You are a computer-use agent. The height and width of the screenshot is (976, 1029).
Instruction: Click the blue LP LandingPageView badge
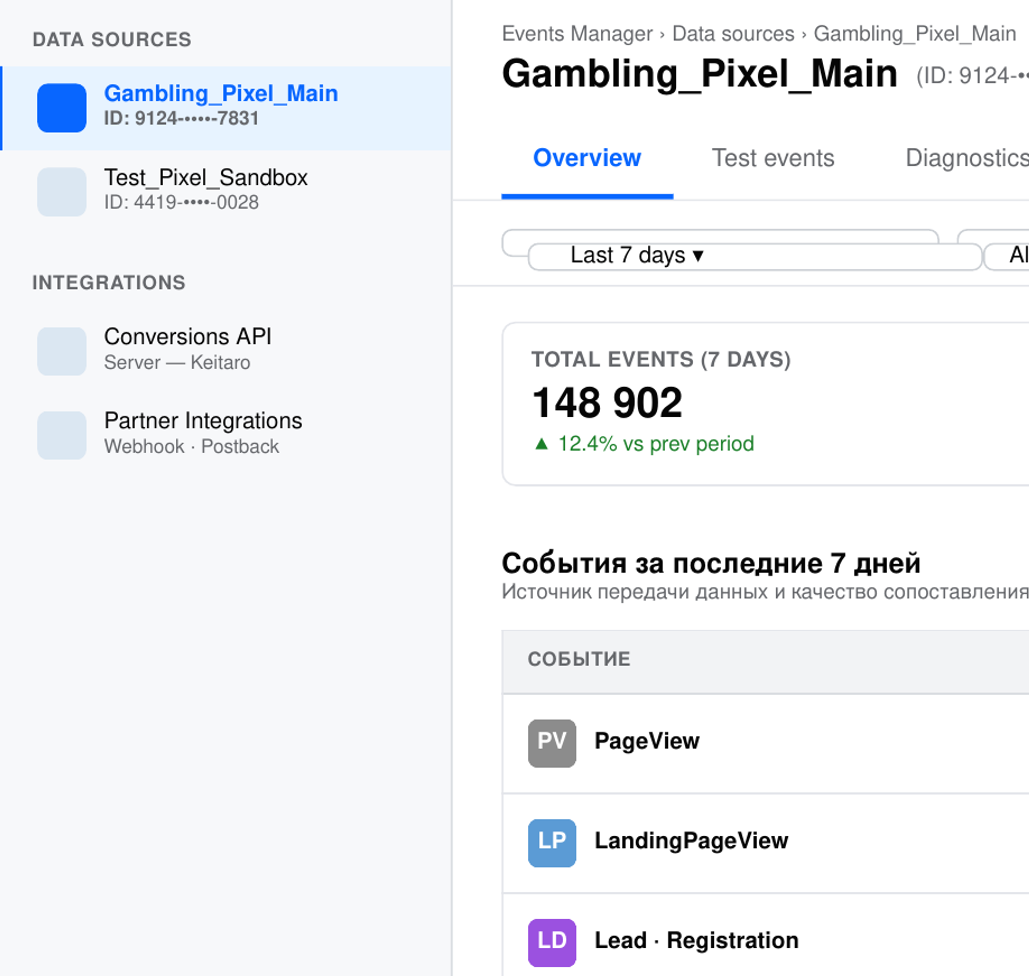[x=552, y=842]
